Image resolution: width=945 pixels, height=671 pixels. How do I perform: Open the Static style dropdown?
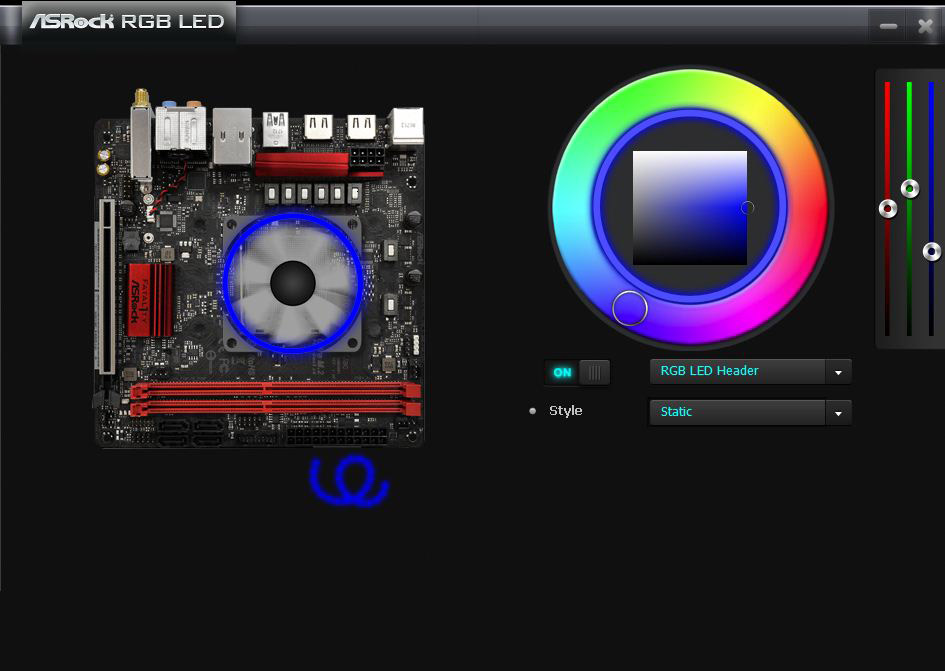coord(750,412)
